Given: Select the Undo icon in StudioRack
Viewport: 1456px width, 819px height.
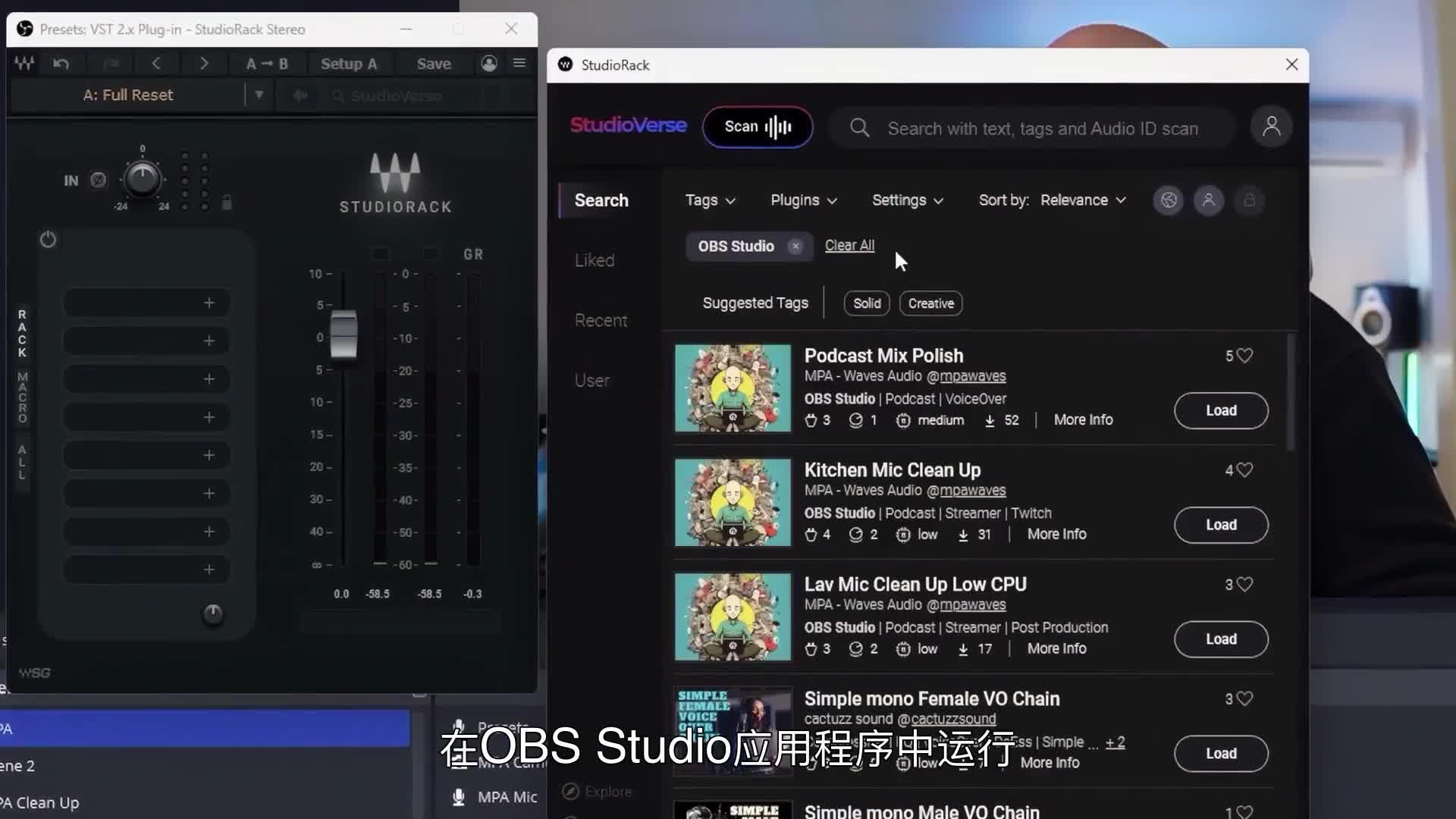Looking at the screenshot, I should point(61,64).
